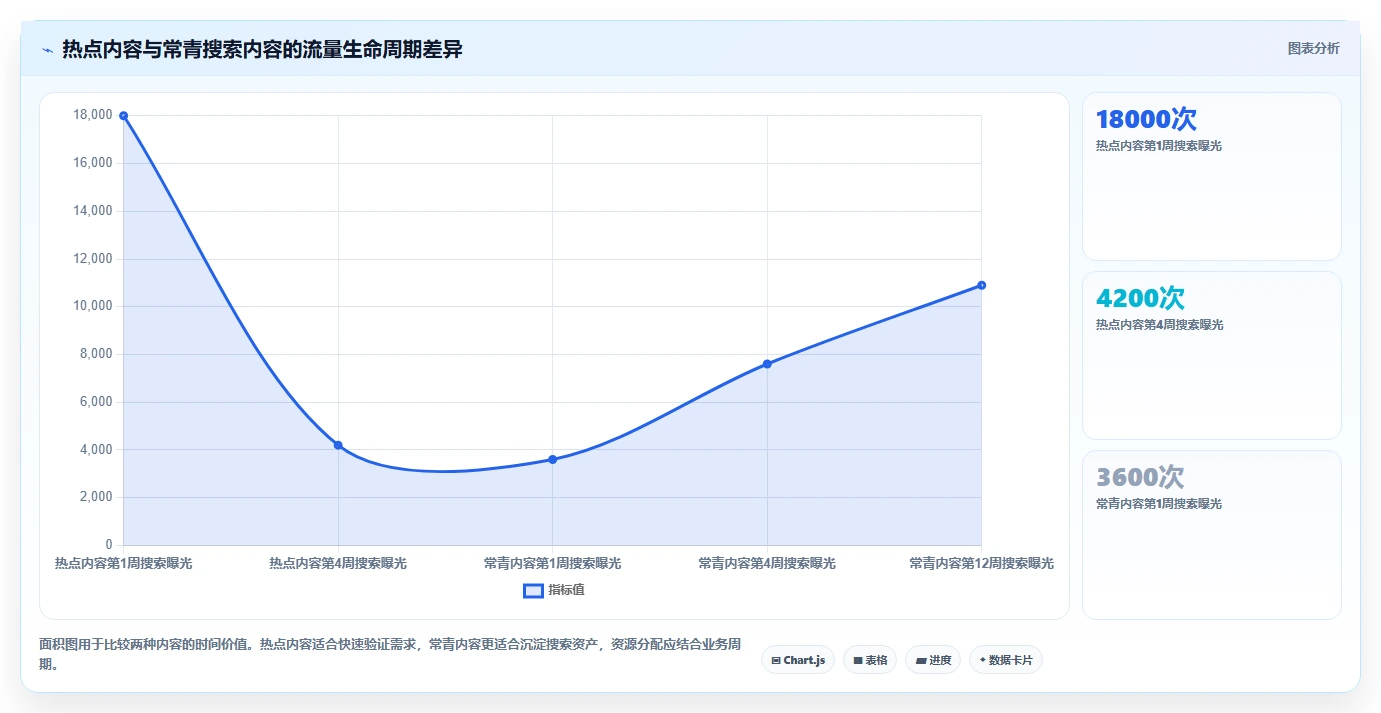Click the 4,000 y-axis tick label
1381x713 pixels.
(x=96, y=449)
